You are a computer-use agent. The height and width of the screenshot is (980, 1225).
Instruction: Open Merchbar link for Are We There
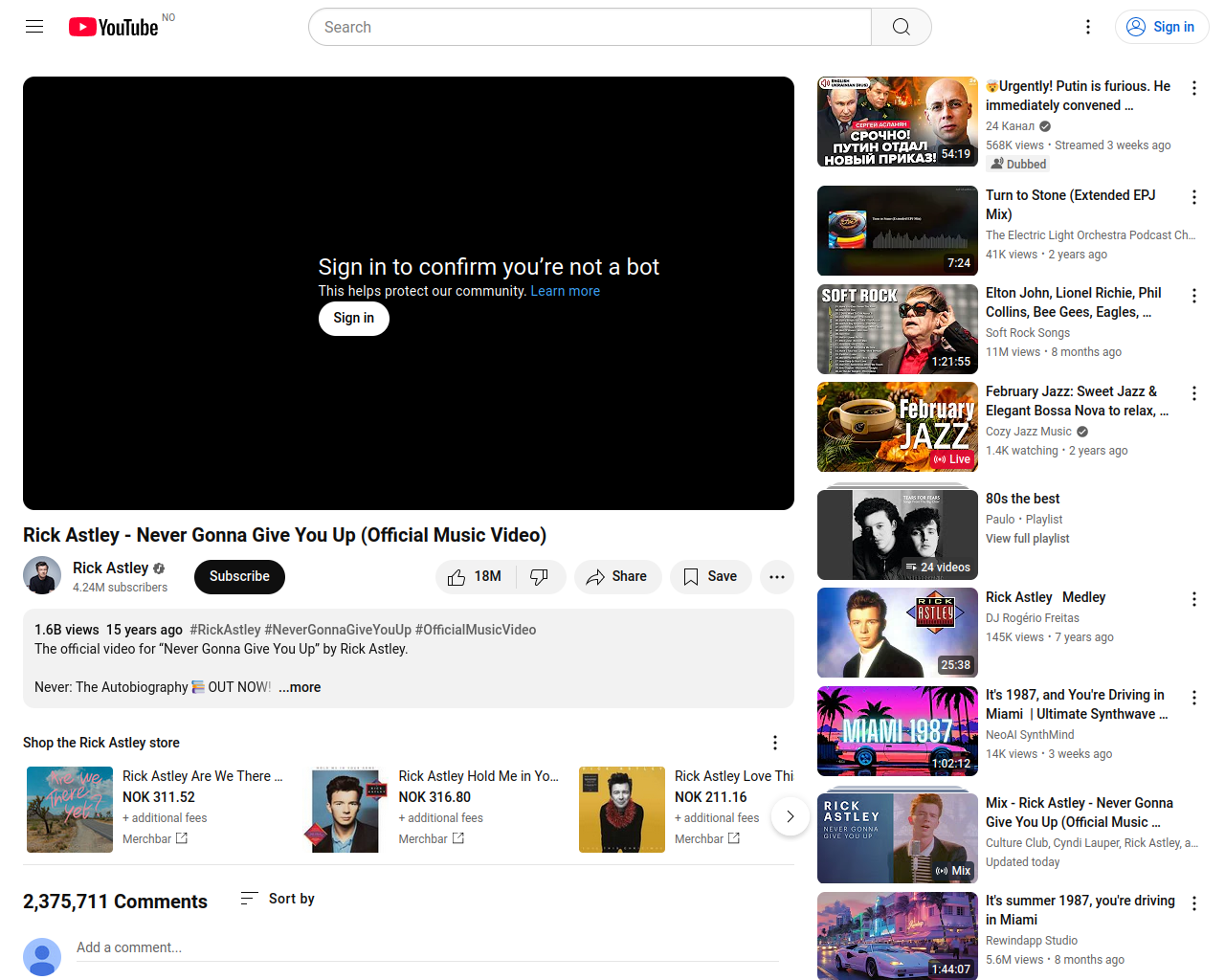click(155, 839)
